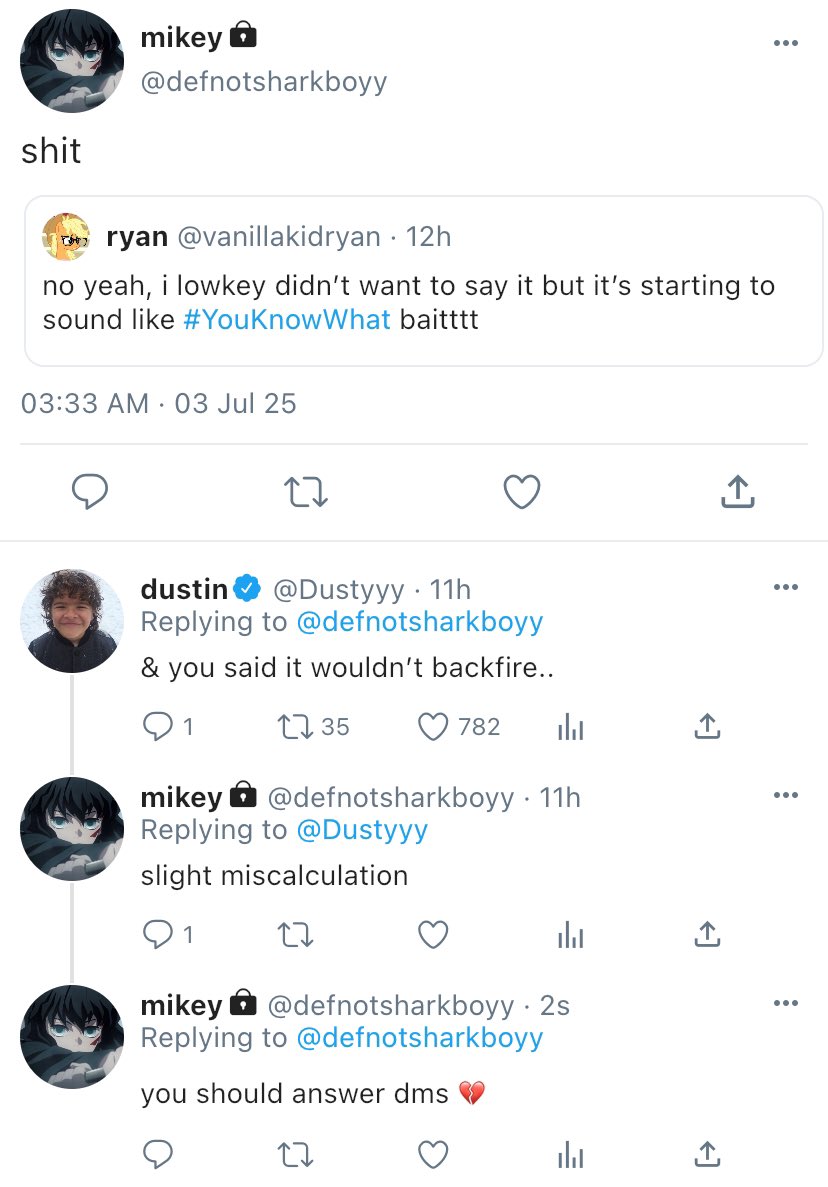Reply to the "answer dms" tweet
This screenshot has height=1187, width=828.
157,1154
